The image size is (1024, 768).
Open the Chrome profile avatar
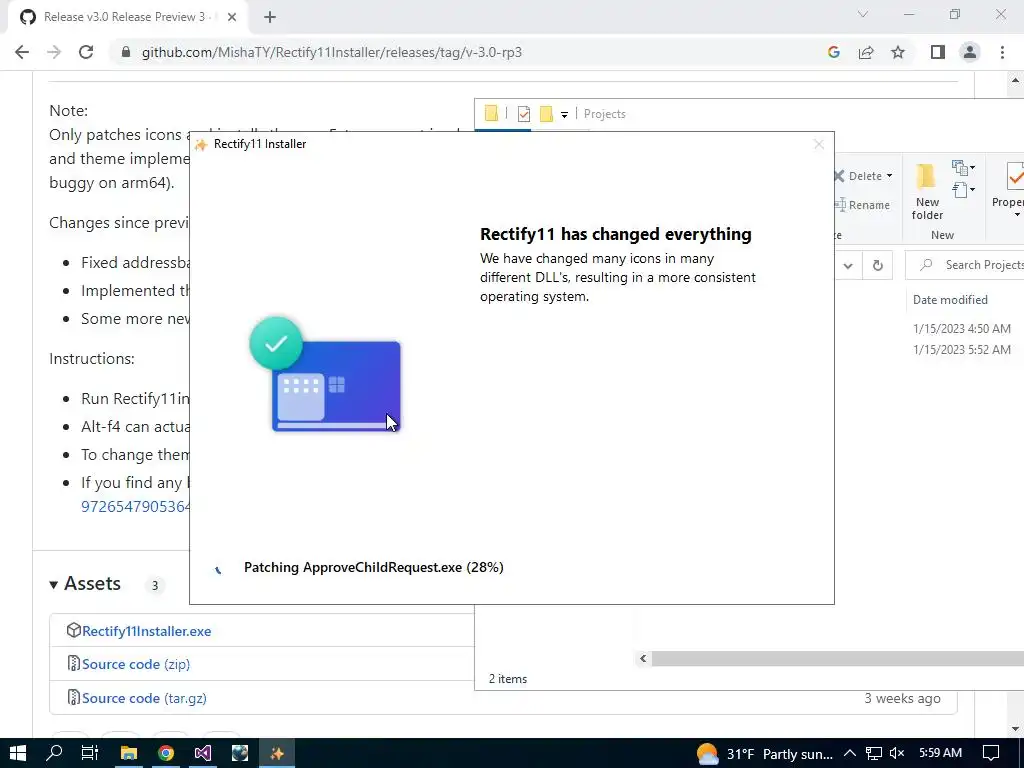[970, 52]
